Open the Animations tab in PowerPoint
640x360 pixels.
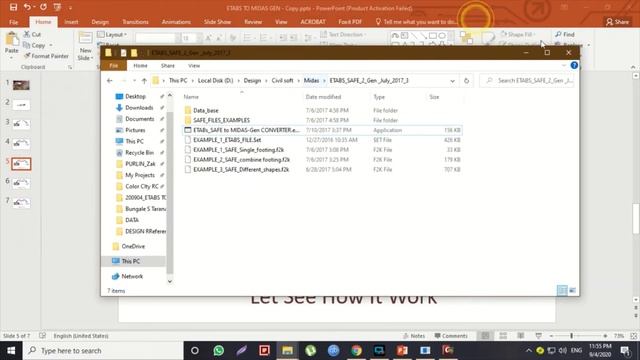tap(176, 22)
